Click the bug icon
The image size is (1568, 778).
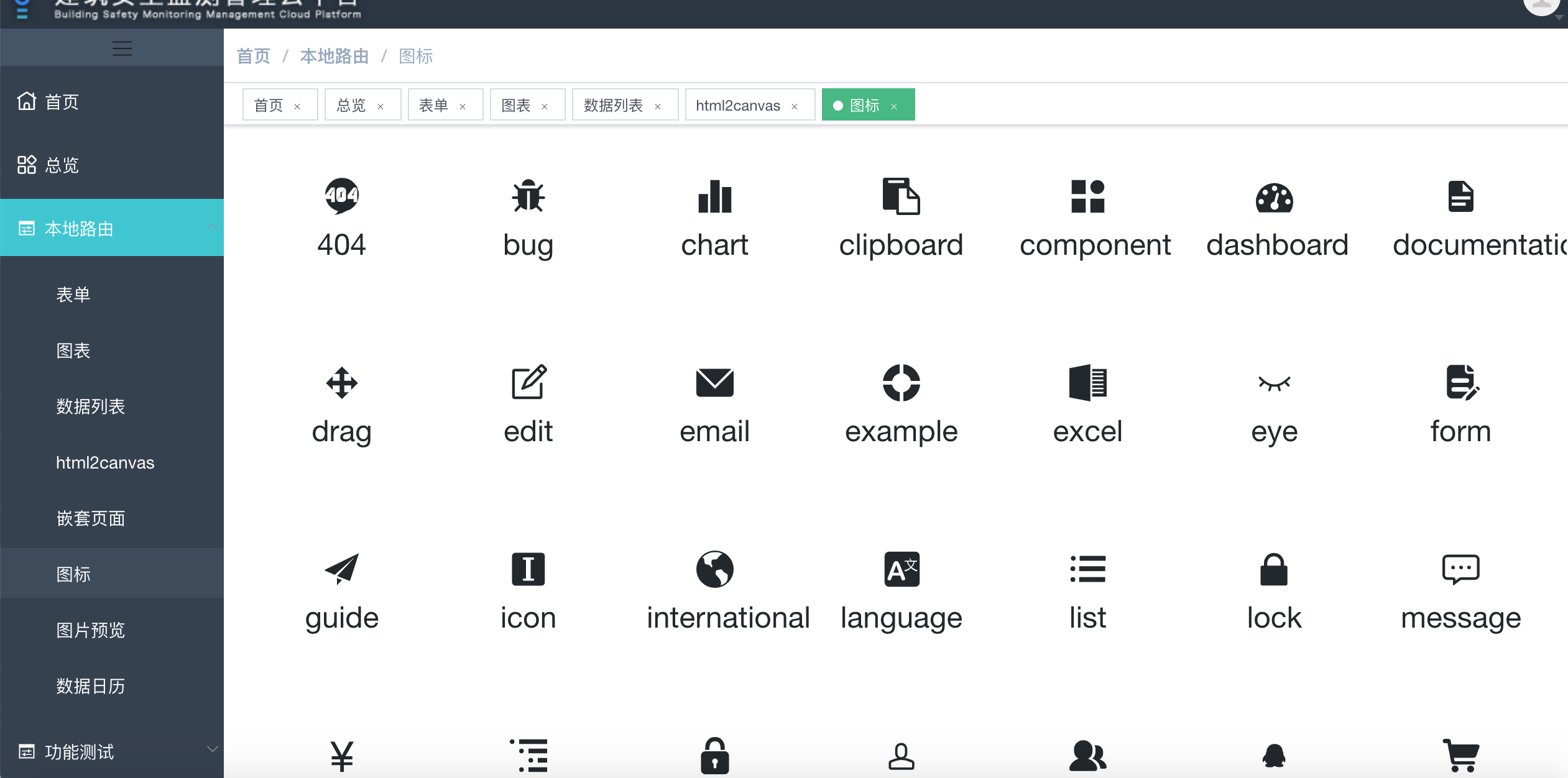[528, 196]
